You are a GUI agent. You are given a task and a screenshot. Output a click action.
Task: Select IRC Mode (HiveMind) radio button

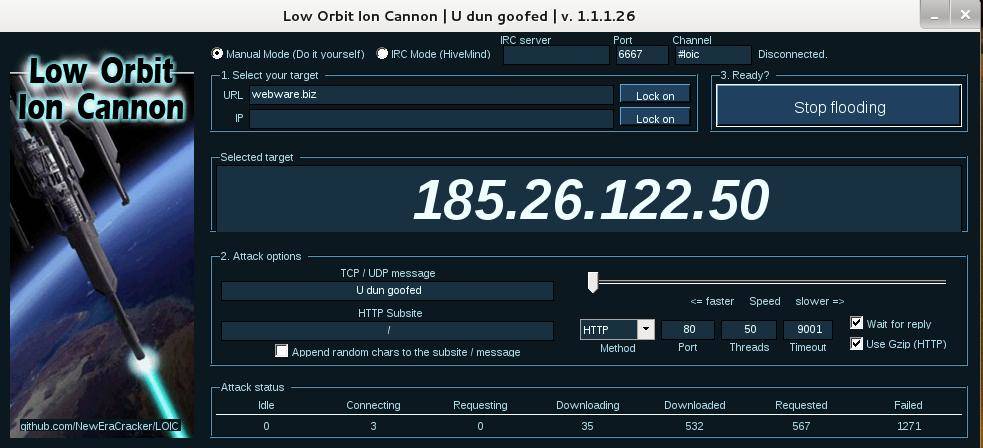point(382,54)
